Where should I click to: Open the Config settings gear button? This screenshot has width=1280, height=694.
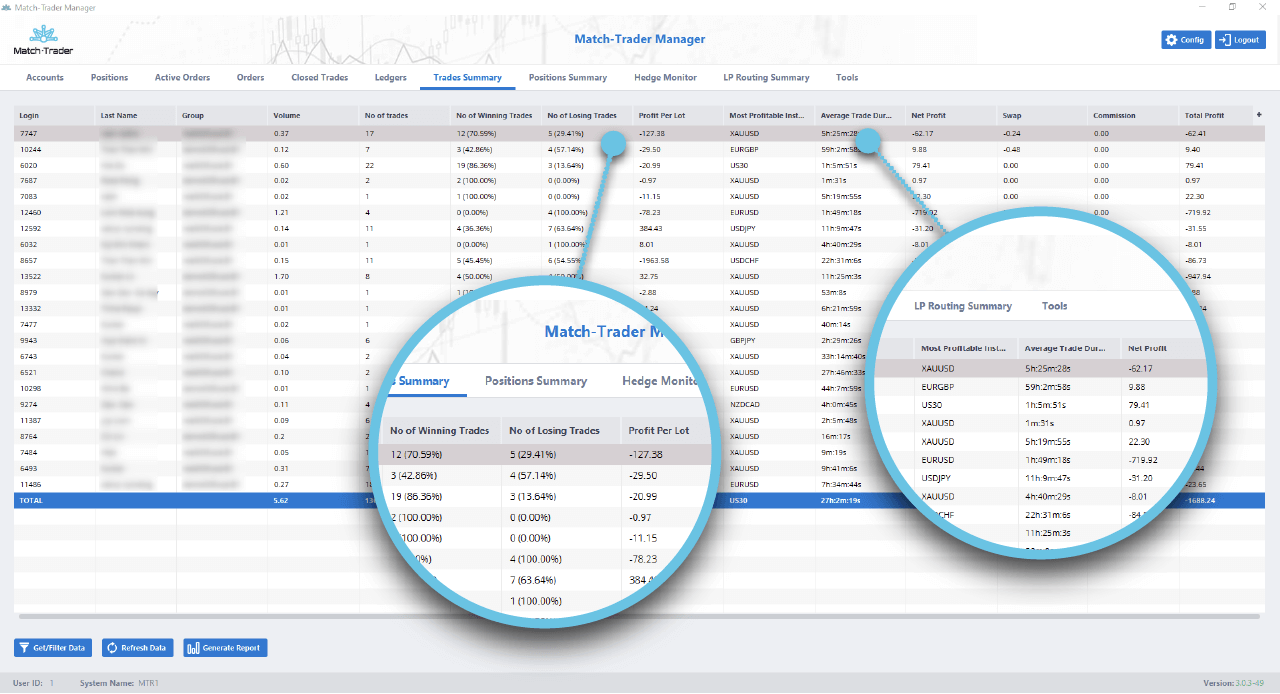pyautogui.click(x=1185, y=40)
